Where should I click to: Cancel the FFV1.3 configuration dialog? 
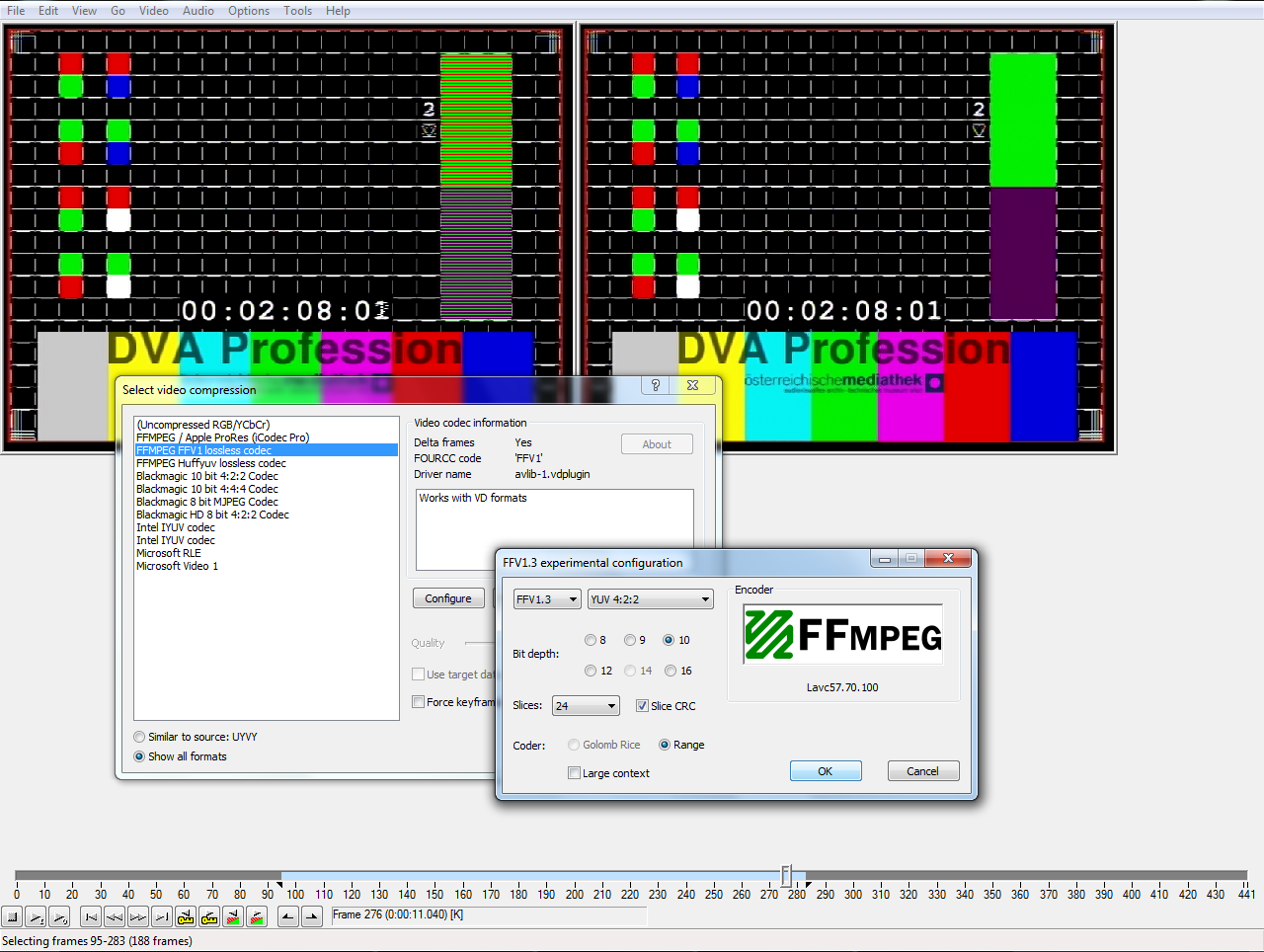[922, 771]
